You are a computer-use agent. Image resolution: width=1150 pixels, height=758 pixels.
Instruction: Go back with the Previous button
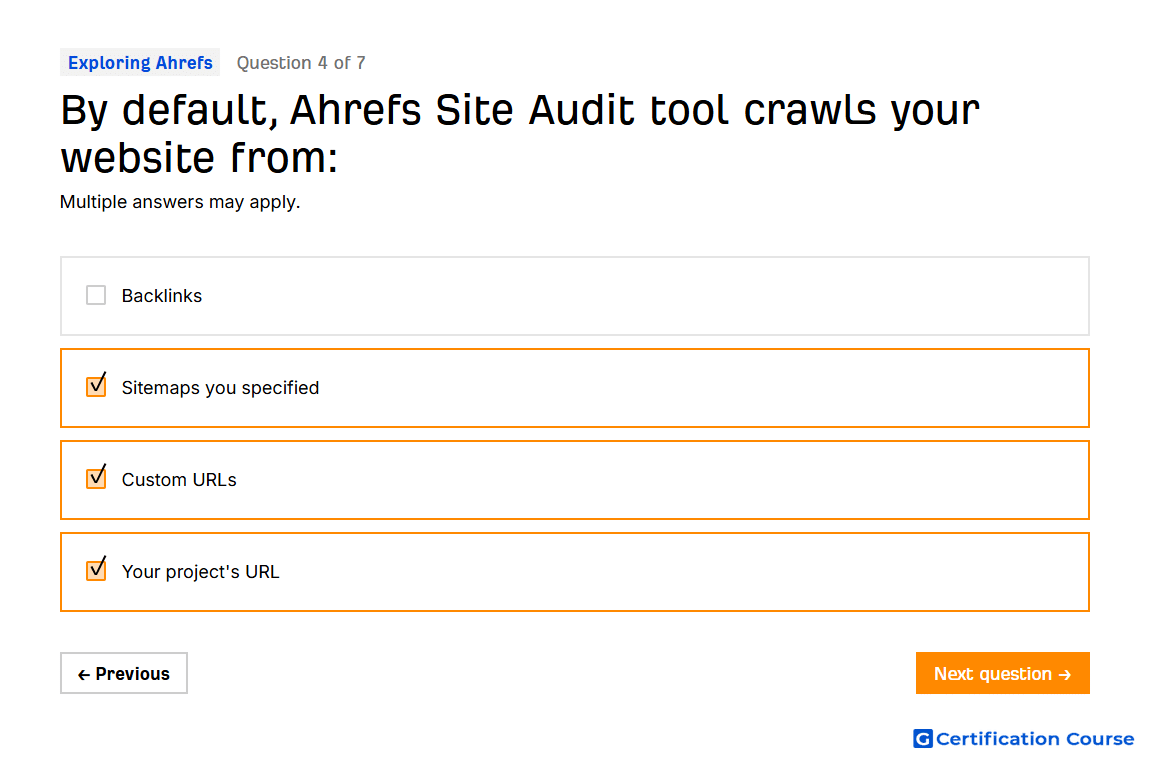(124, 673)
